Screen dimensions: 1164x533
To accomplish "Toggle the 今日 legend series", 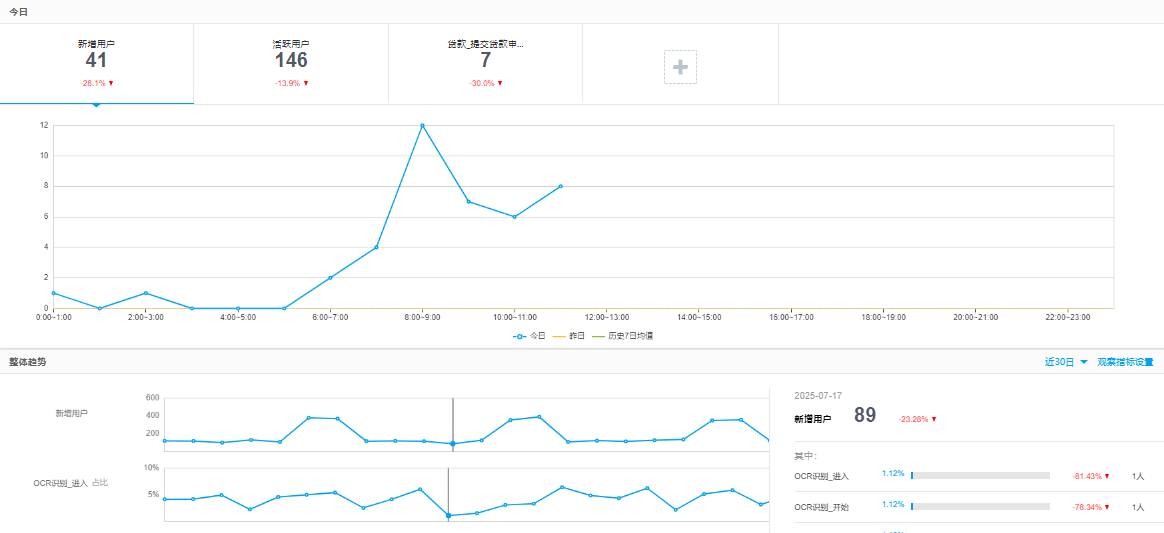I will tap(529, 336).
